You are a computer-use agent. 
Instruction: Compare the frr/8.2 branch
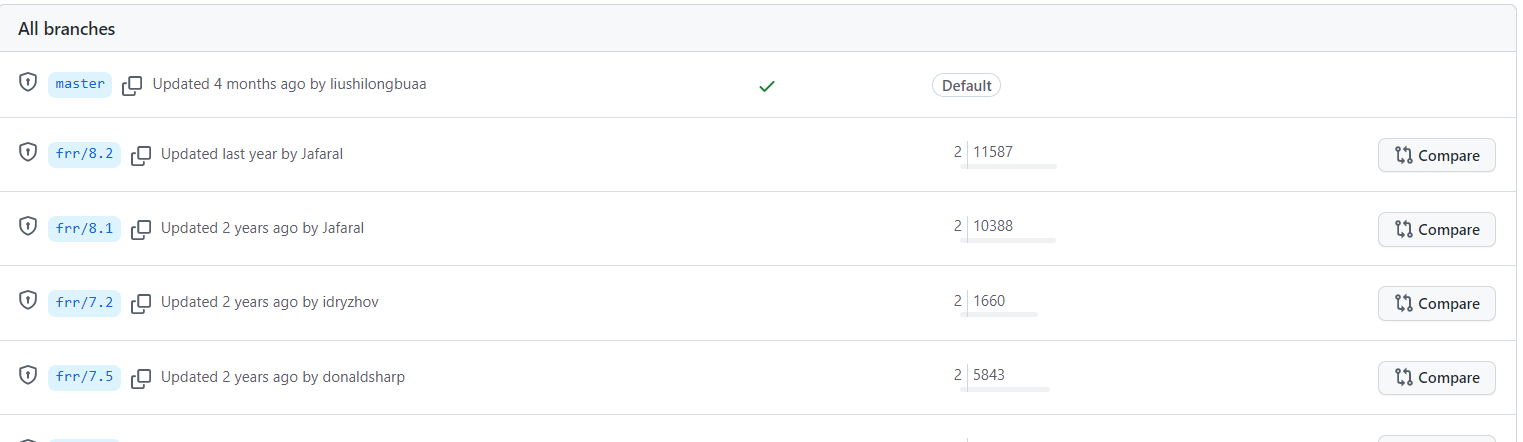(1436, 156)
